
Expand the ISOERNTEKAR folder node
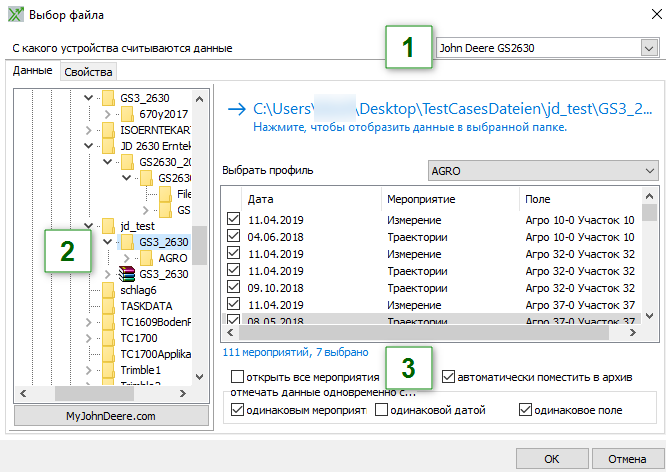[x=88, y=130]
